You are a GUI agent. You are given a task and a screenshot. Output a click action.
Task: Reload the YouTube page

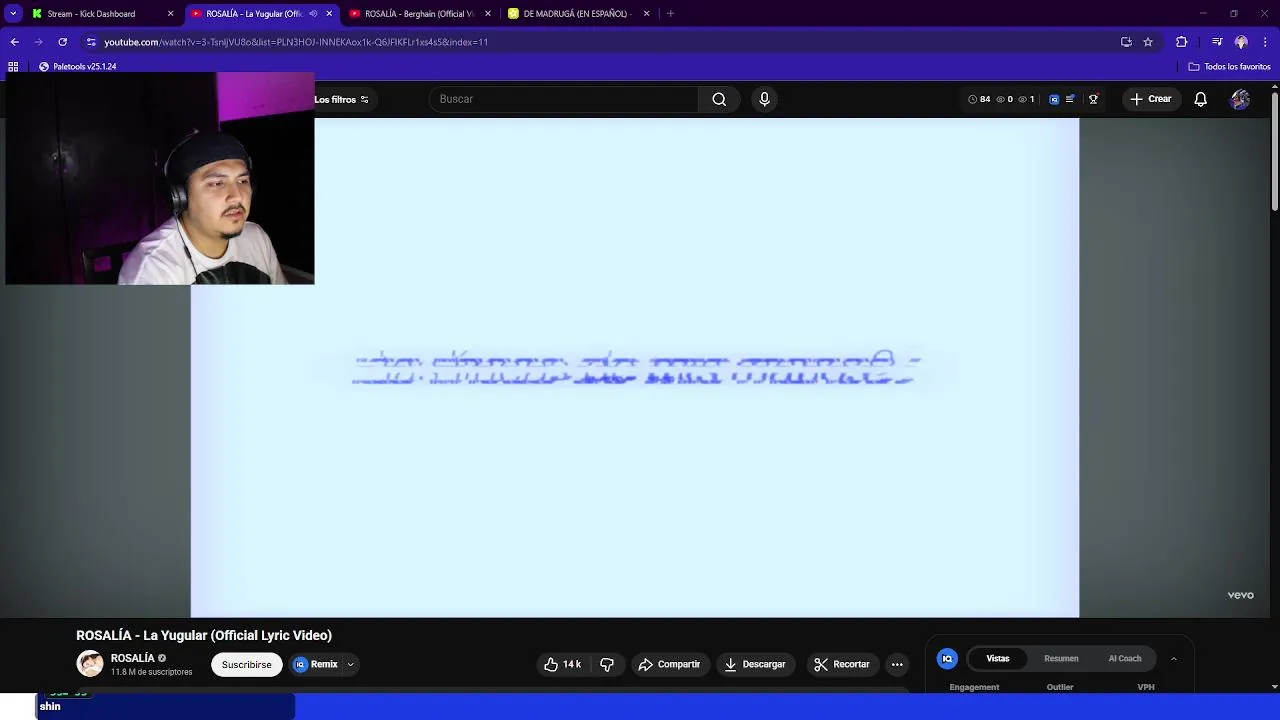62,42
